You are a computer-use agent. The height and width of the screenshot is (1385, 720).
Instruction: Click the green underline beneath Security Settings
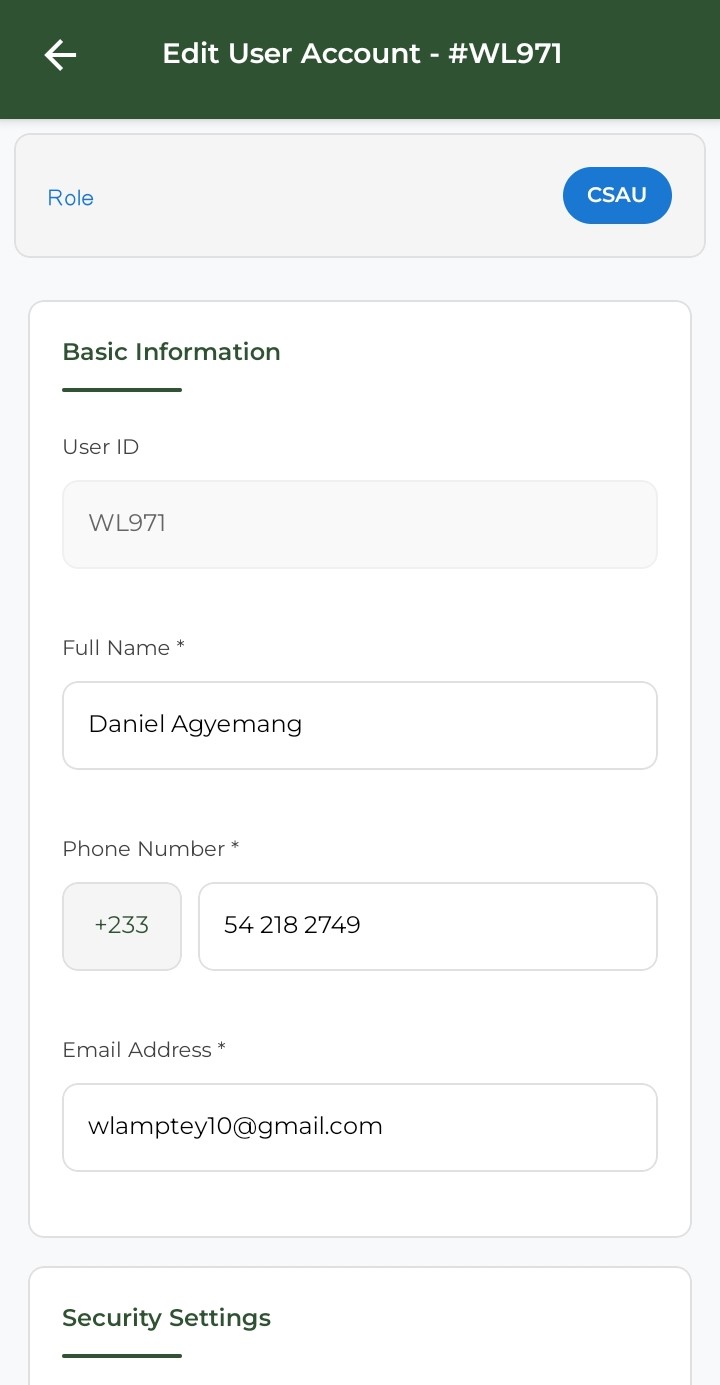point(122,1356)
